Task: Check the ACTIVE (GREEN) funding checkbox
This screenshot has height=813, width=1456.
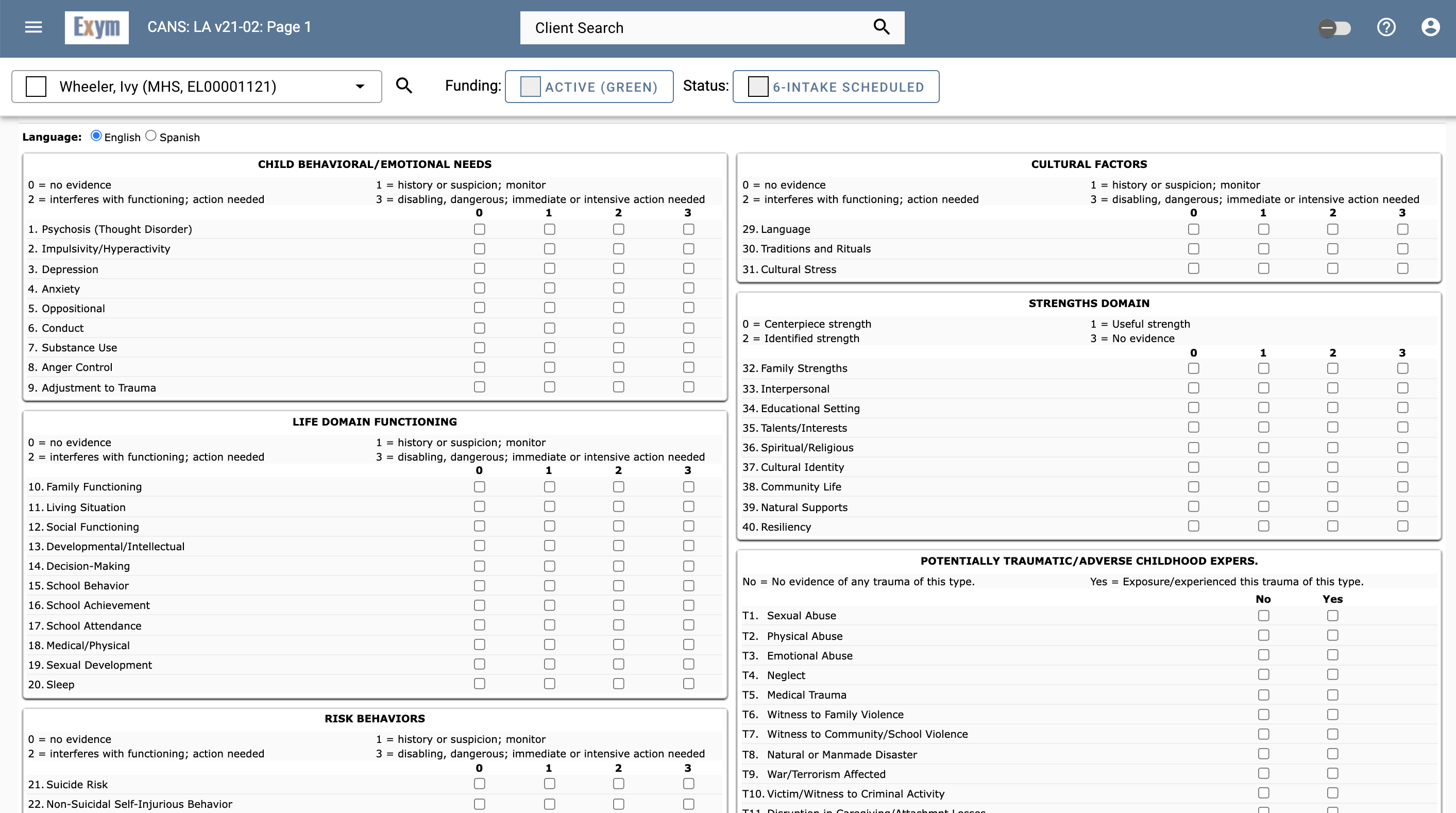Action: tap(530, 87)
